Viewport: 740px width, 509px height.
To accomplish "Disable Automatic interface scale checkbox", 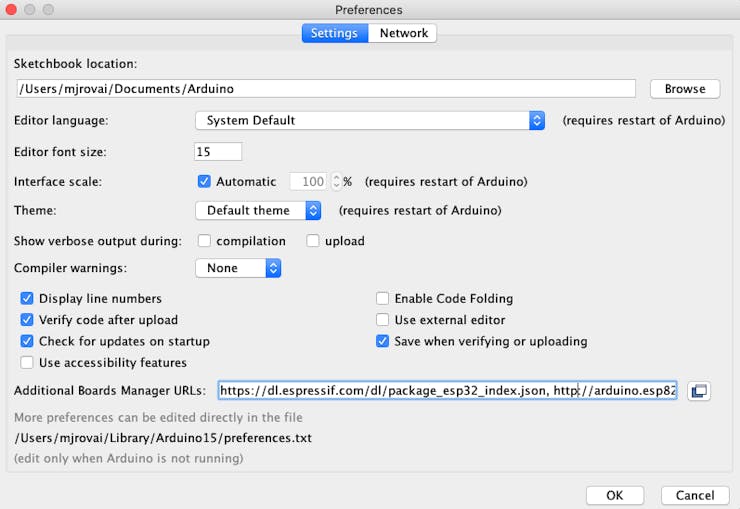I will click(x=205, y=182).
